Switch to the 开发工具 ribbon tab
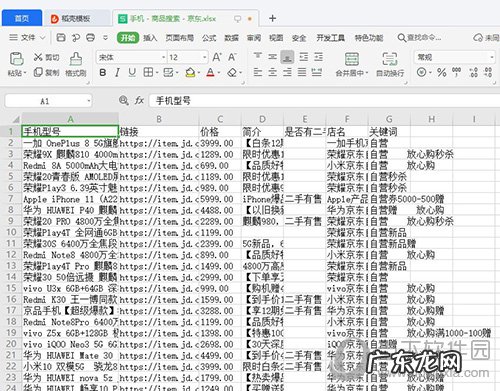 [x=330, y=38]
